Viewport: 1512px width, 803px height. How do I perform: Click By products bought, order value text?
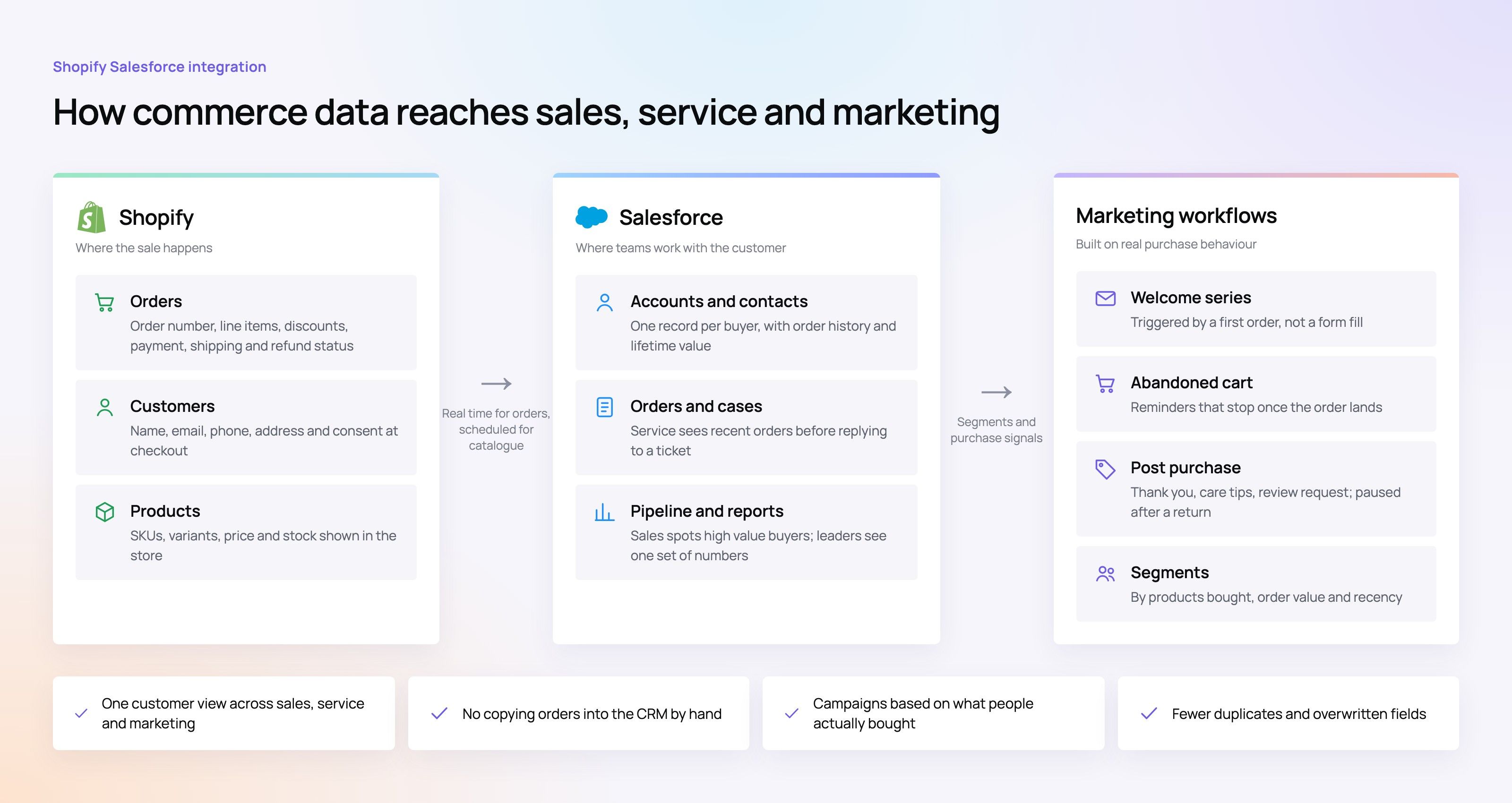pyautogui.click(x=1266, y=598)
